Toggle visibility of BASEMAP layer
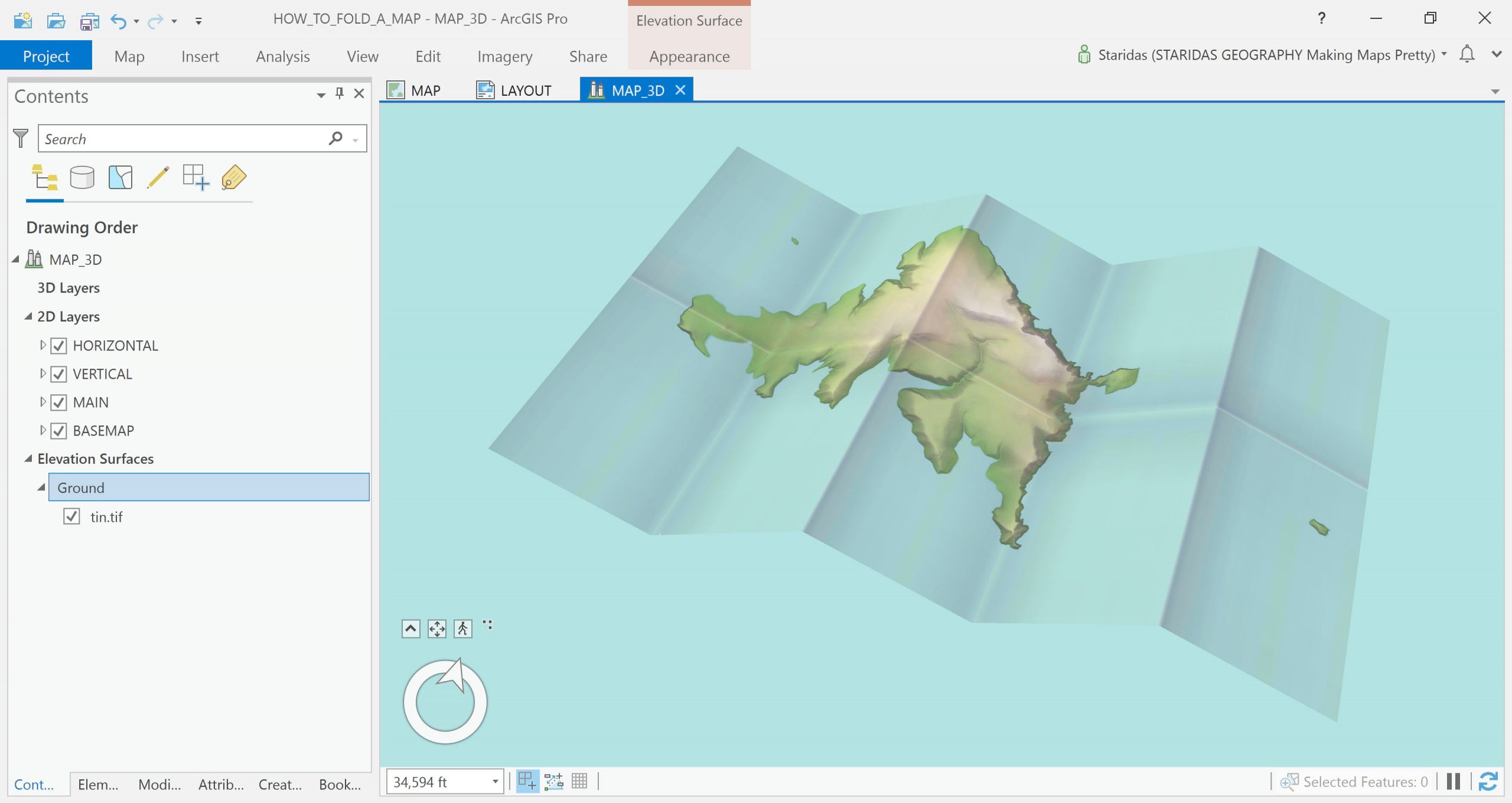 (x=58, y=431)
